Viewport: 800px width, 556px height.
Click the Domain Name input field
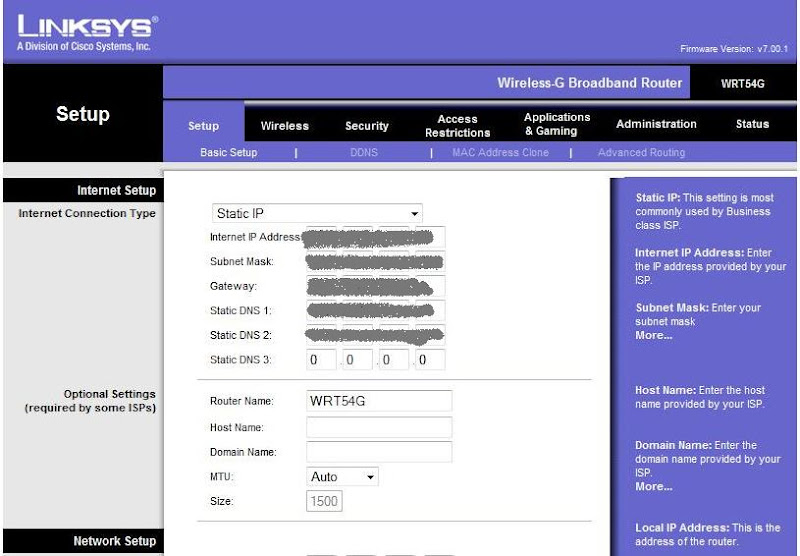(379, 452)
